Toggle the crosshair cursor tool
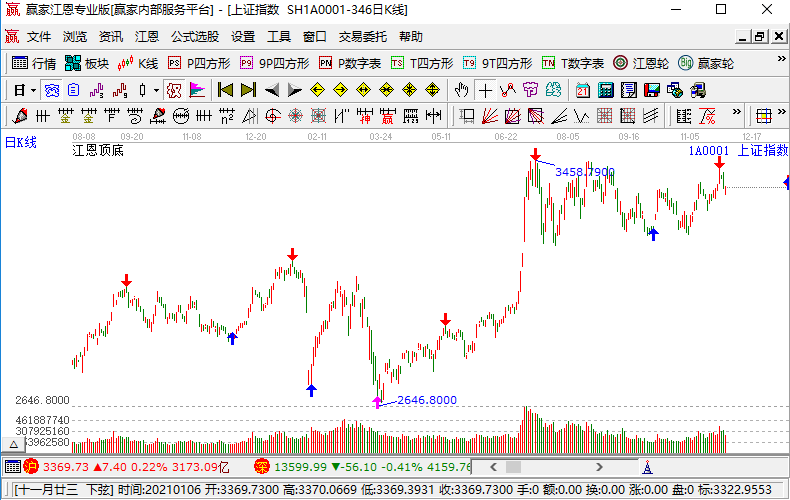Screen dimensions: 790x500 (x=485, y=89)
